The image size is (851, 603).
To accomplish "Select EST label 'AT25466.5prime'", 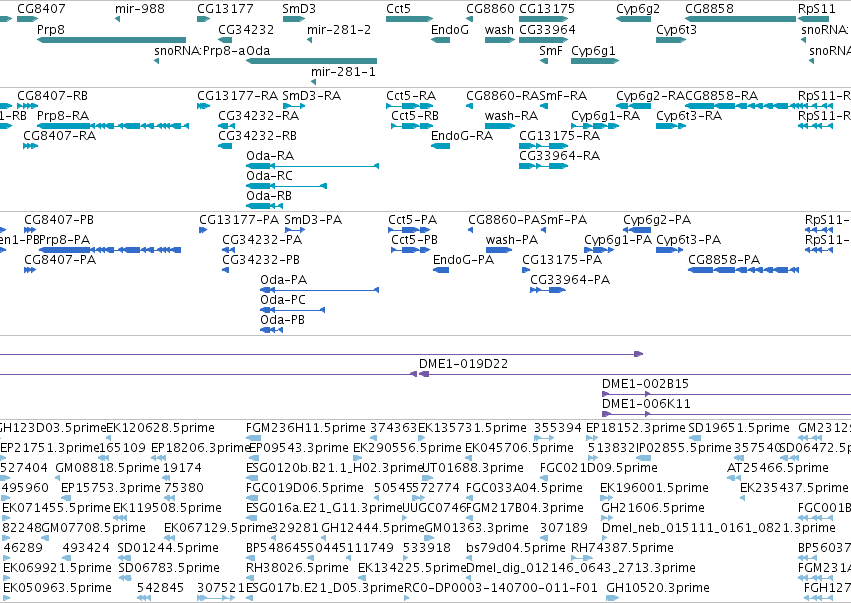I will point(778,468).
